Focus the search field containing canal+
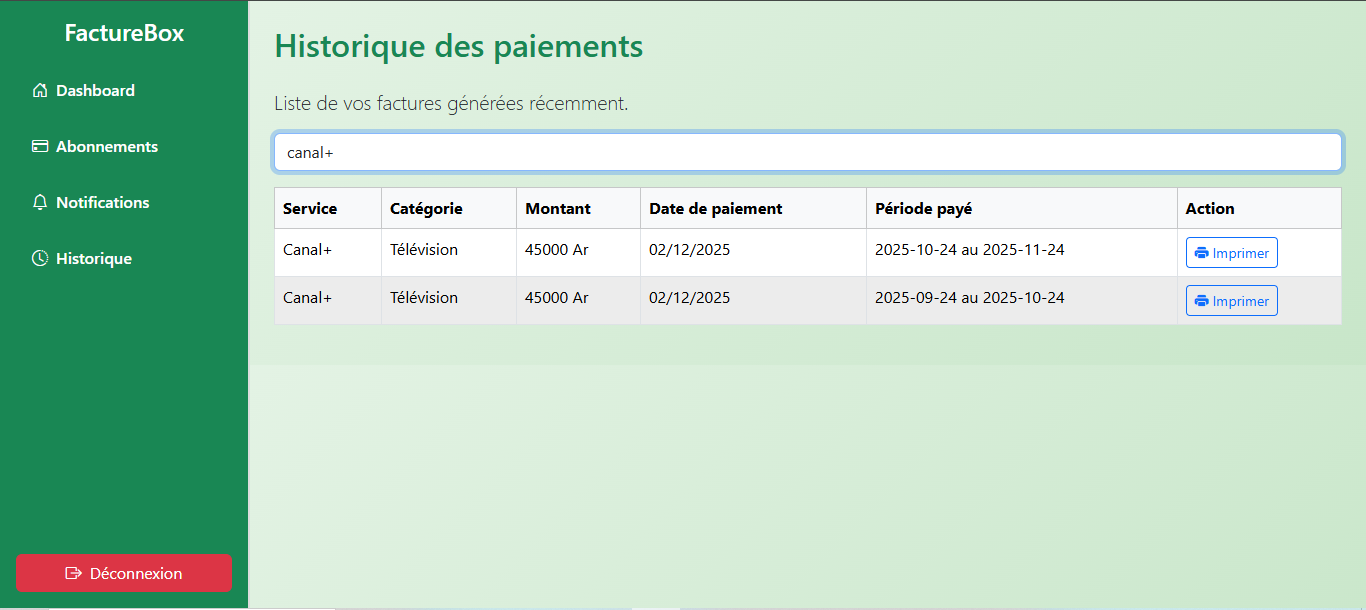 808,153
